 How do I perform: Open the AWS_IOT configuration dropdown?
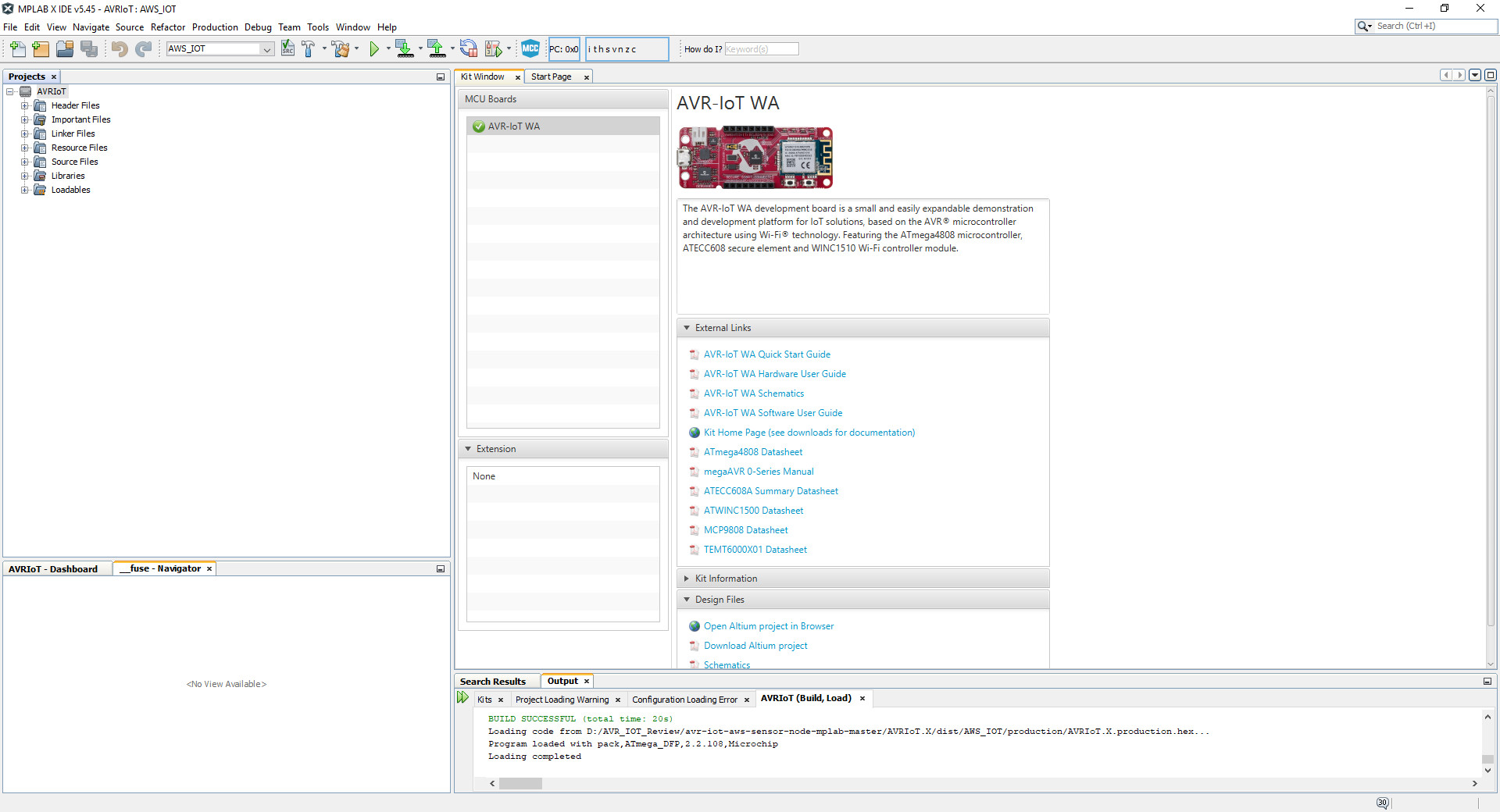(266, 49)
